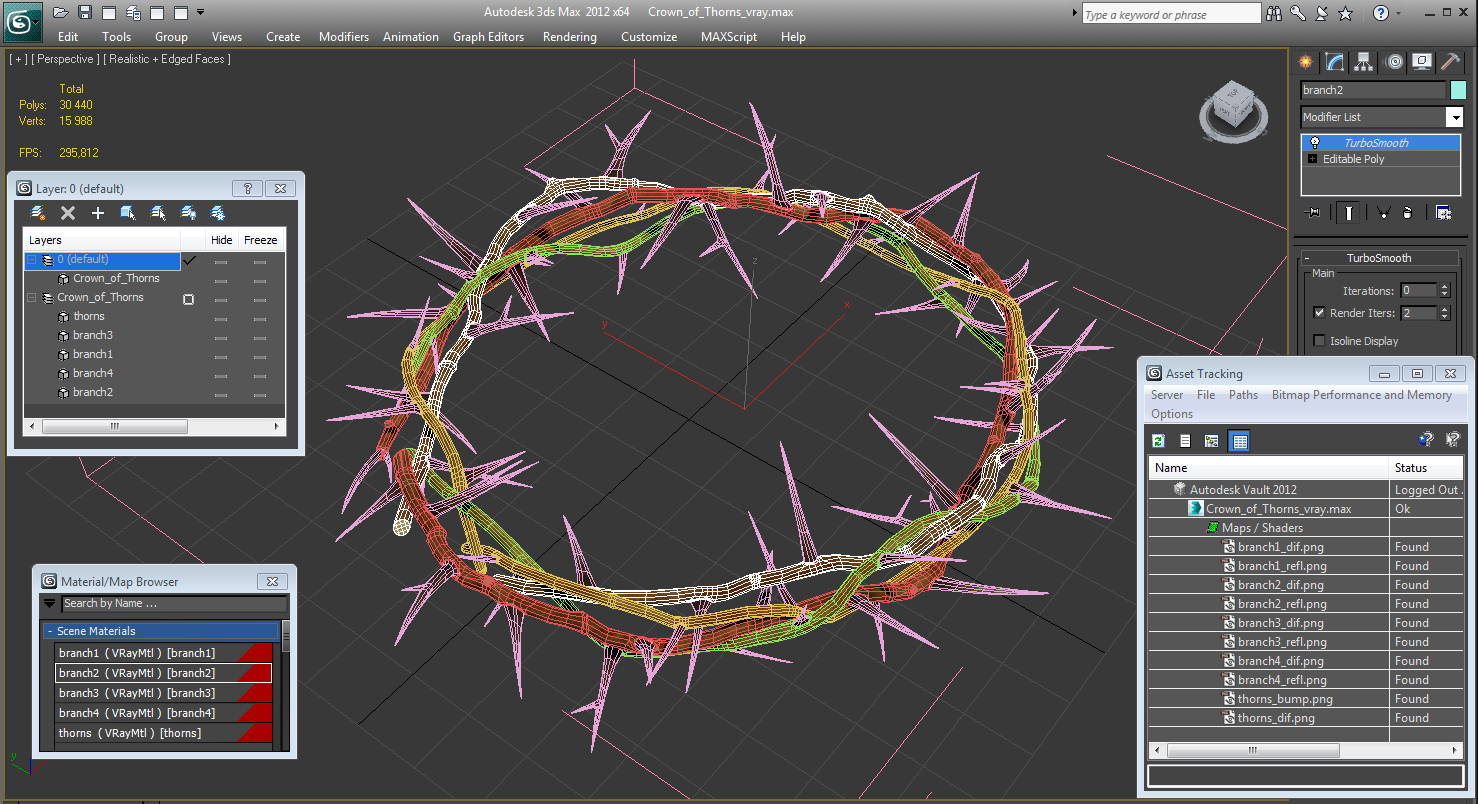
Task: Click the Open File folder icon
Action: [x=61, y=13]
